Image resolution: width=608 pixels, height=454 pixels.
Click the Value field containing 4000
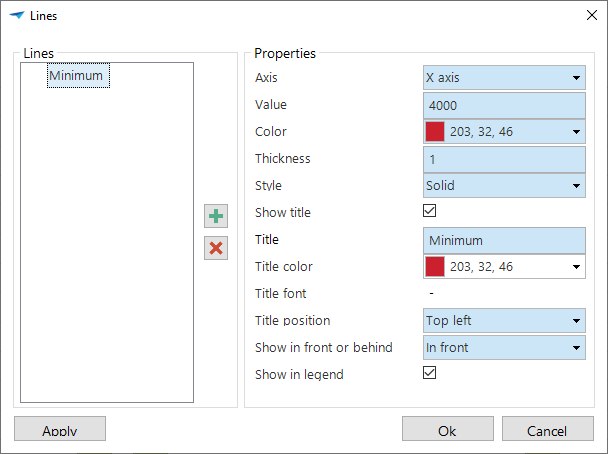[x=504, y=105]
